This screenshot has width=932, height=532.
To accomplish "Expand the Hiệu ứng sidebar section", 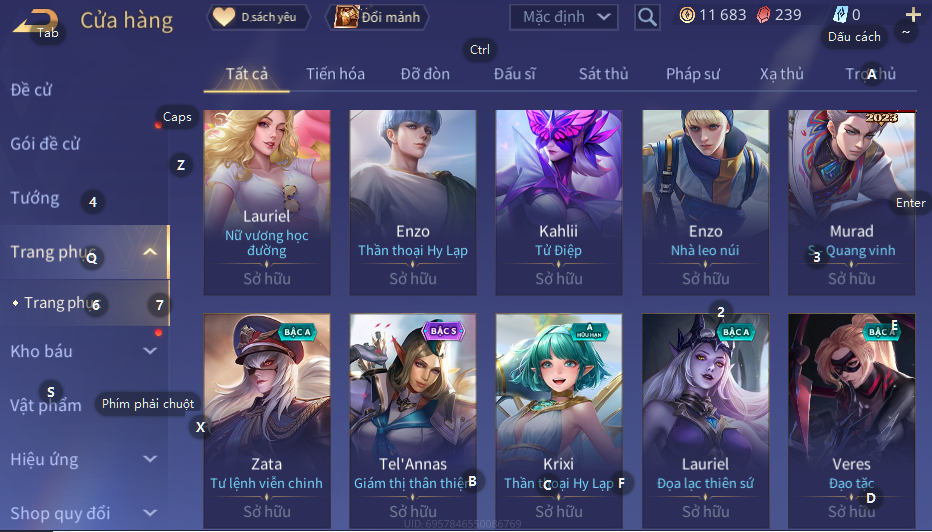I will [x=150, y=459].
